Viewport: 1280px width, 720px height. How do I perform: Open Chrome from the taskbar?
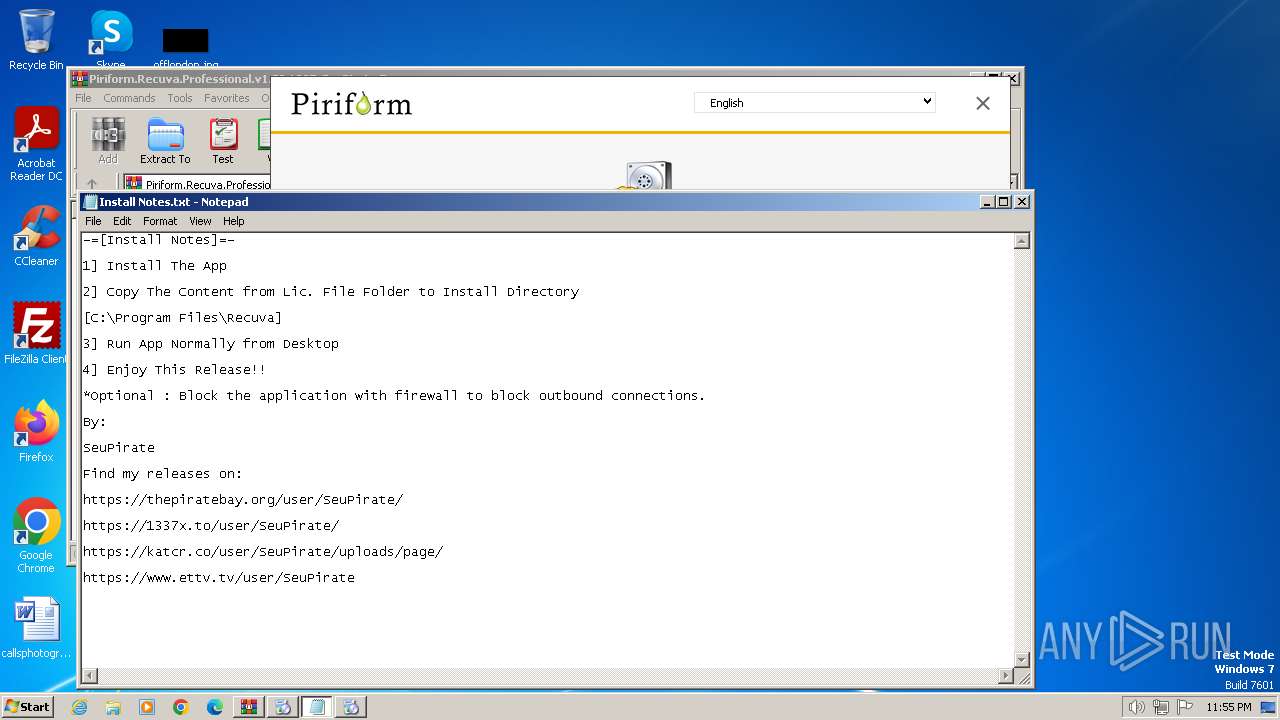point(181,707)
